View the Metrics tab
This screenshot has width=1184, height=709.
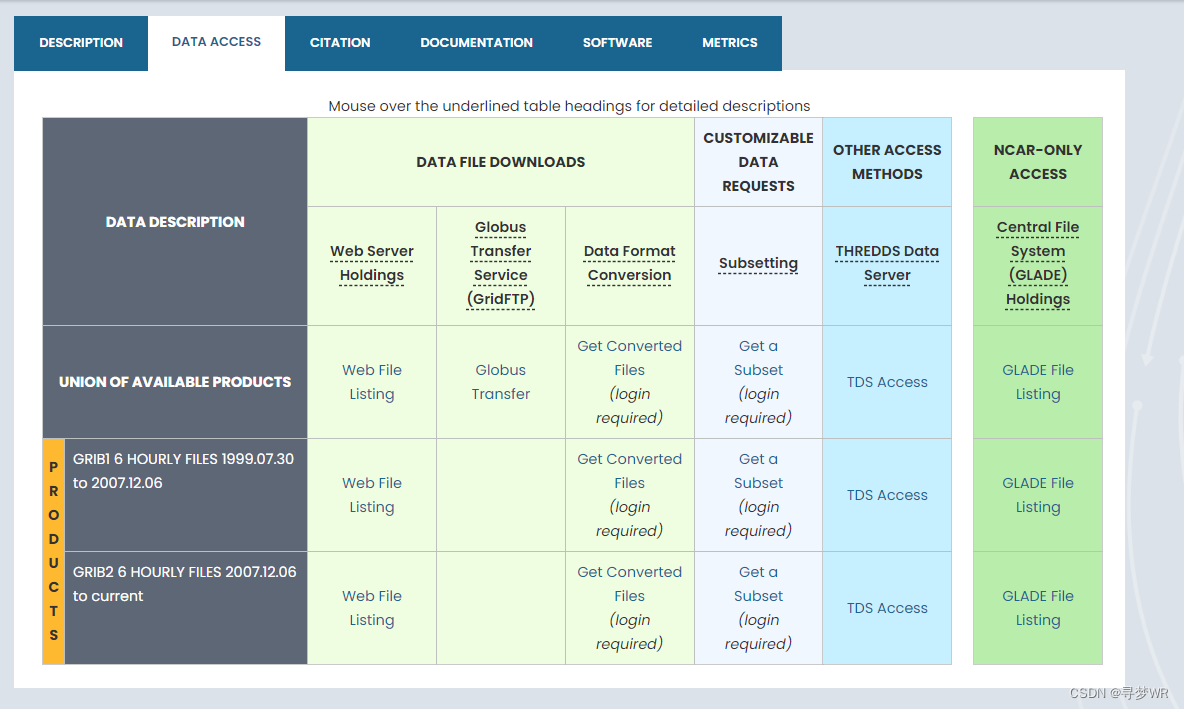click(x=729, y=43)
